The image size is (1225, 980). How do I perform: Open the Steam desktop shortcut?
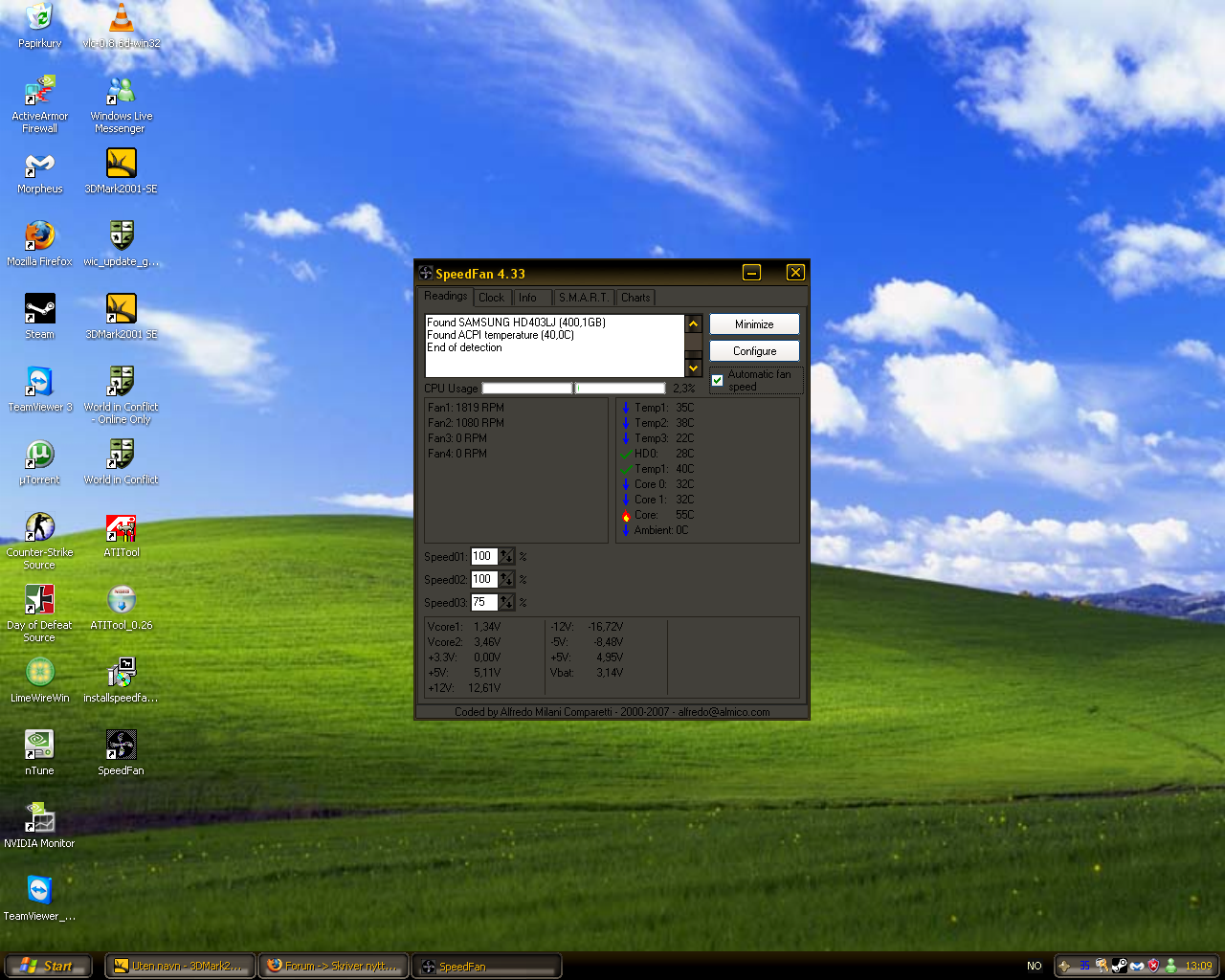point(39,309)
